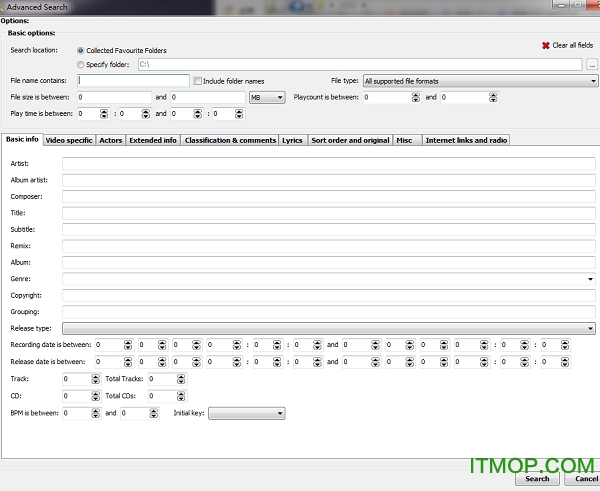Click the first Play time minutes spinner
This screenshot has height=491, width=600.
pyautogui.click(x=104, y=114)
